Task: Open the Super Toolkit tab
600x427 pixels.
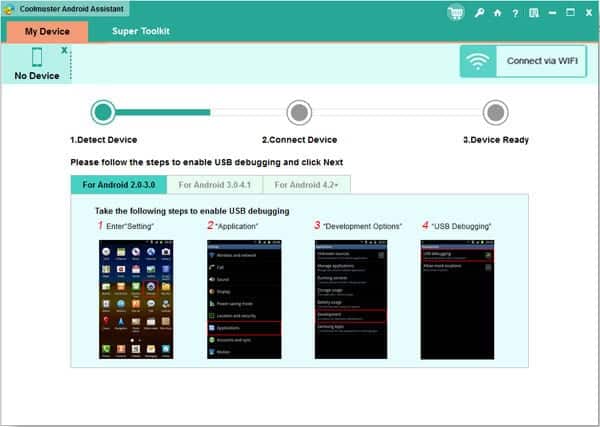Action: 141,31
